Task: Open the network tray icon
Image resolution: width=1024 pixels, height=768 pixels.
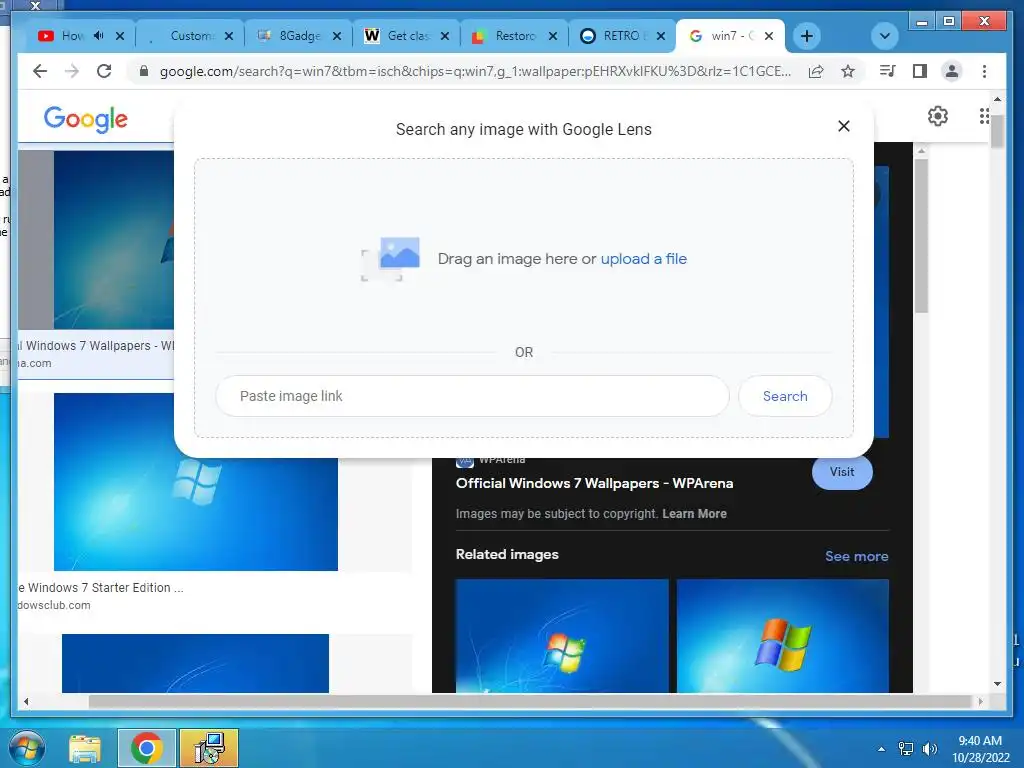Action: pos(906,749)
